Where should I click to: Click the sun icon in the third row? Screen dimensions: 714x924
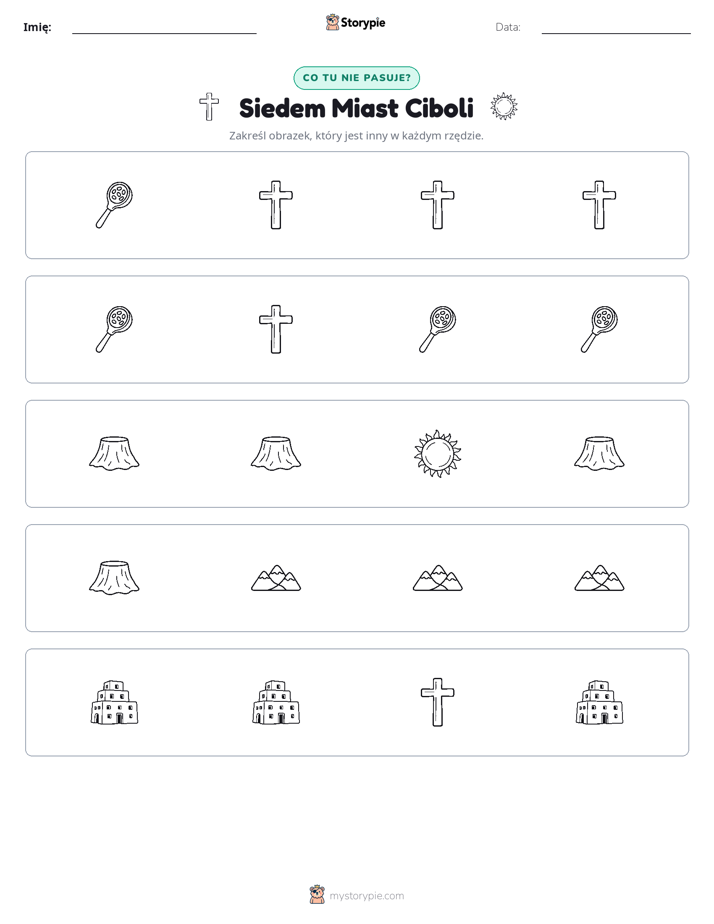(x=437, y=454)
